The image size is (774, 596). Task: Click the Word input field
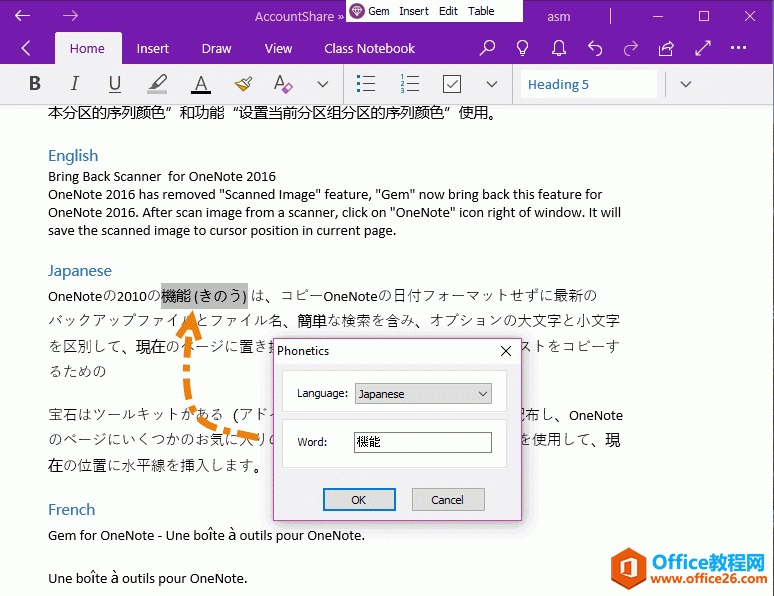pos(422,442)
